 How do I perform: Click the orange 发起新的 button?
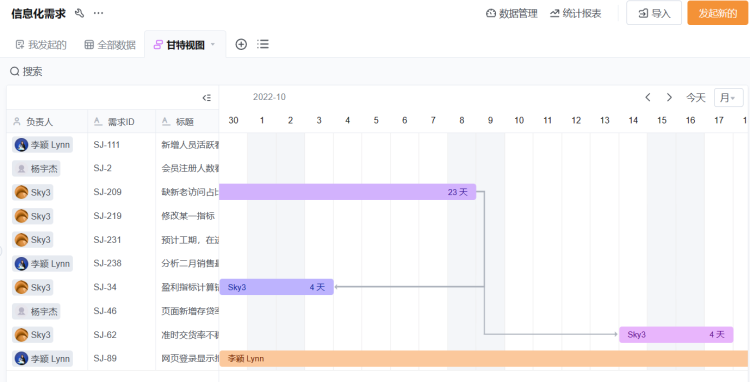coord(717,13)
